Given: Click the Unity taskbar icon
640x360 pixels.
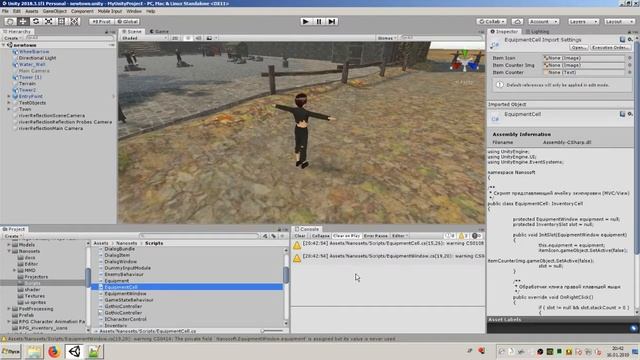Looking at the screenshot, I should point(74,351).
